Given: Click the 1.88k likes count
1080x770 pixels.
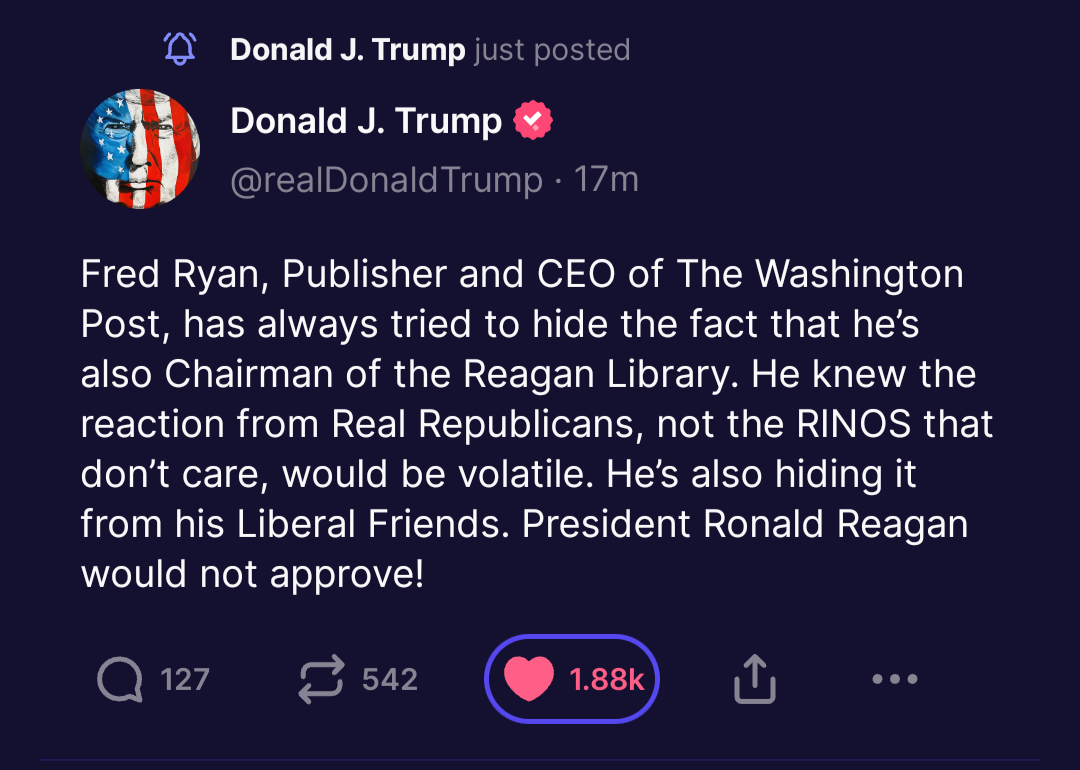Looking at the screenshot, I should point(607,680).
